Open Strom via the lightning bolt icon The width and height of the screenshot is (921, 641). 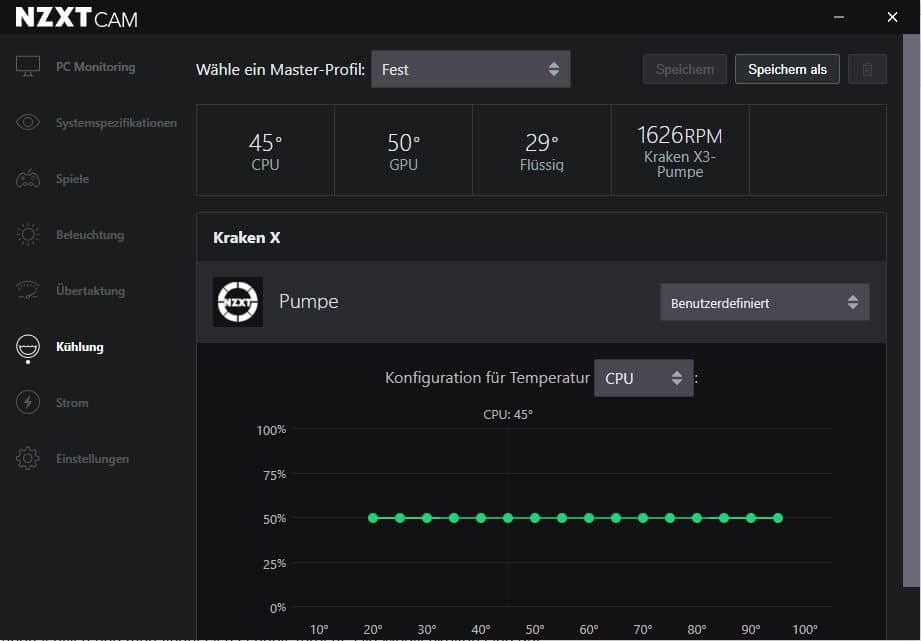tap(28, 403)
